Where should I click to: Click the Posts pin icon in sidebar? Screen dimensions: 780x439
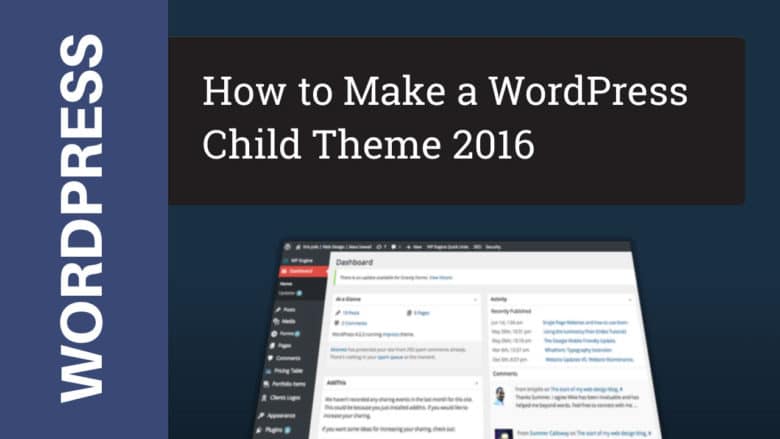[278, 310]
